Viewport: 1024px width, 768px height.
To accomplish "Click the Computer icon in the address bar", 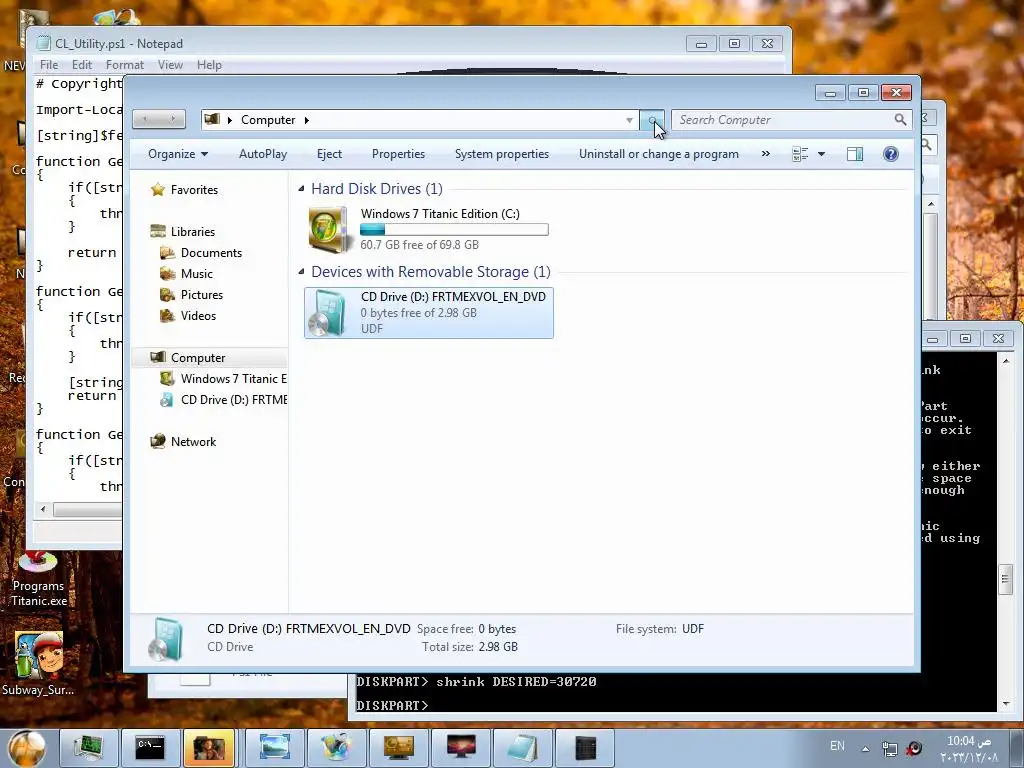I will [x=212, y=120].
